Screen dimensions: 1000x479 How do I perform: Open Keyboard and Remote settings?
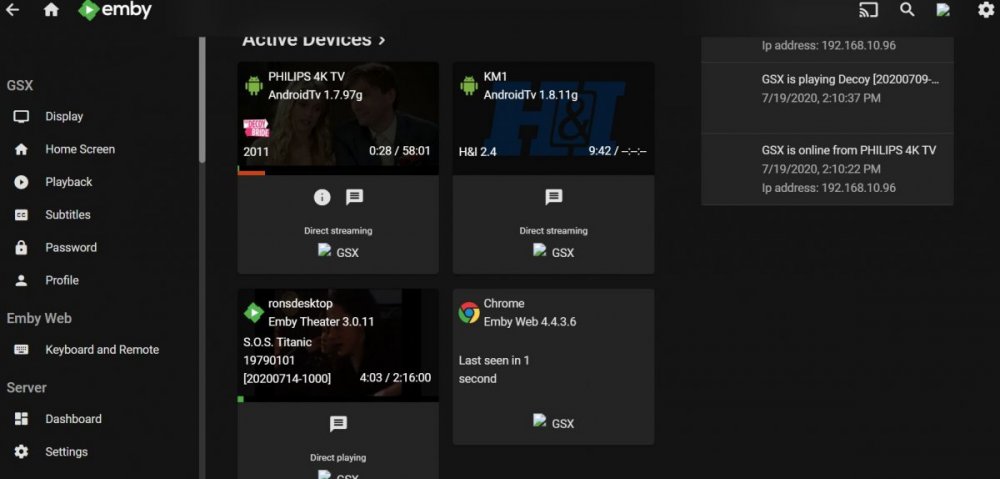99,350
